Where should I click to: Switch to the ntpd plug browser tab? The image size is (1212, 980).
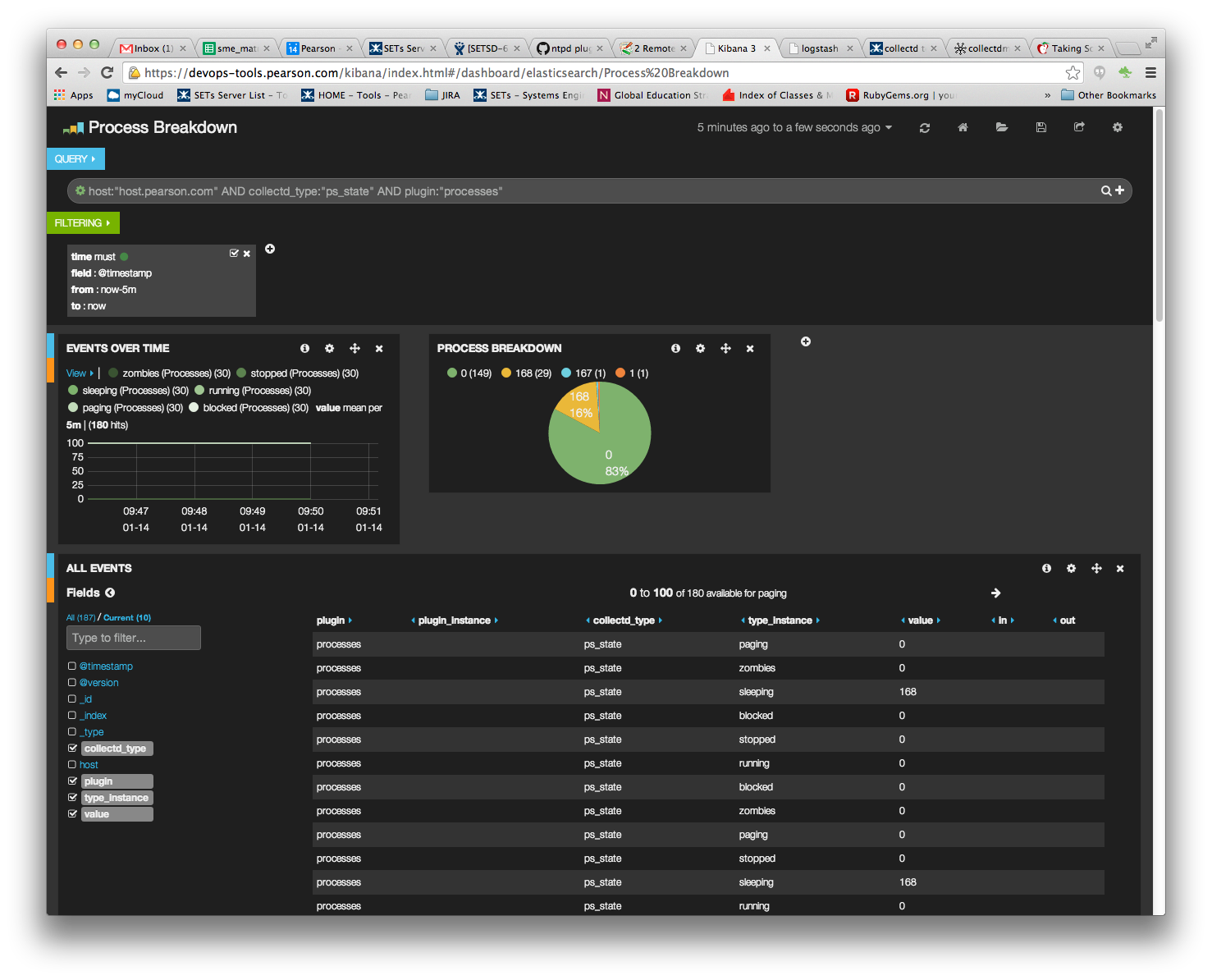569,48
